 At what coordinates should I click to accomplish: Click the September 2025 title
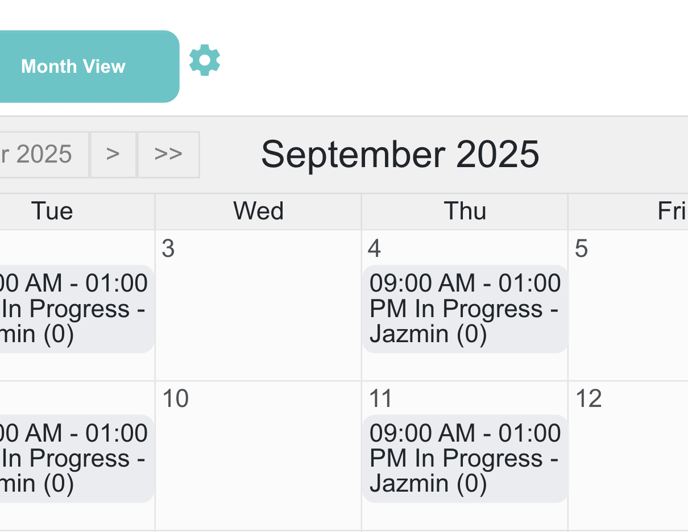[x=400, y=155]
